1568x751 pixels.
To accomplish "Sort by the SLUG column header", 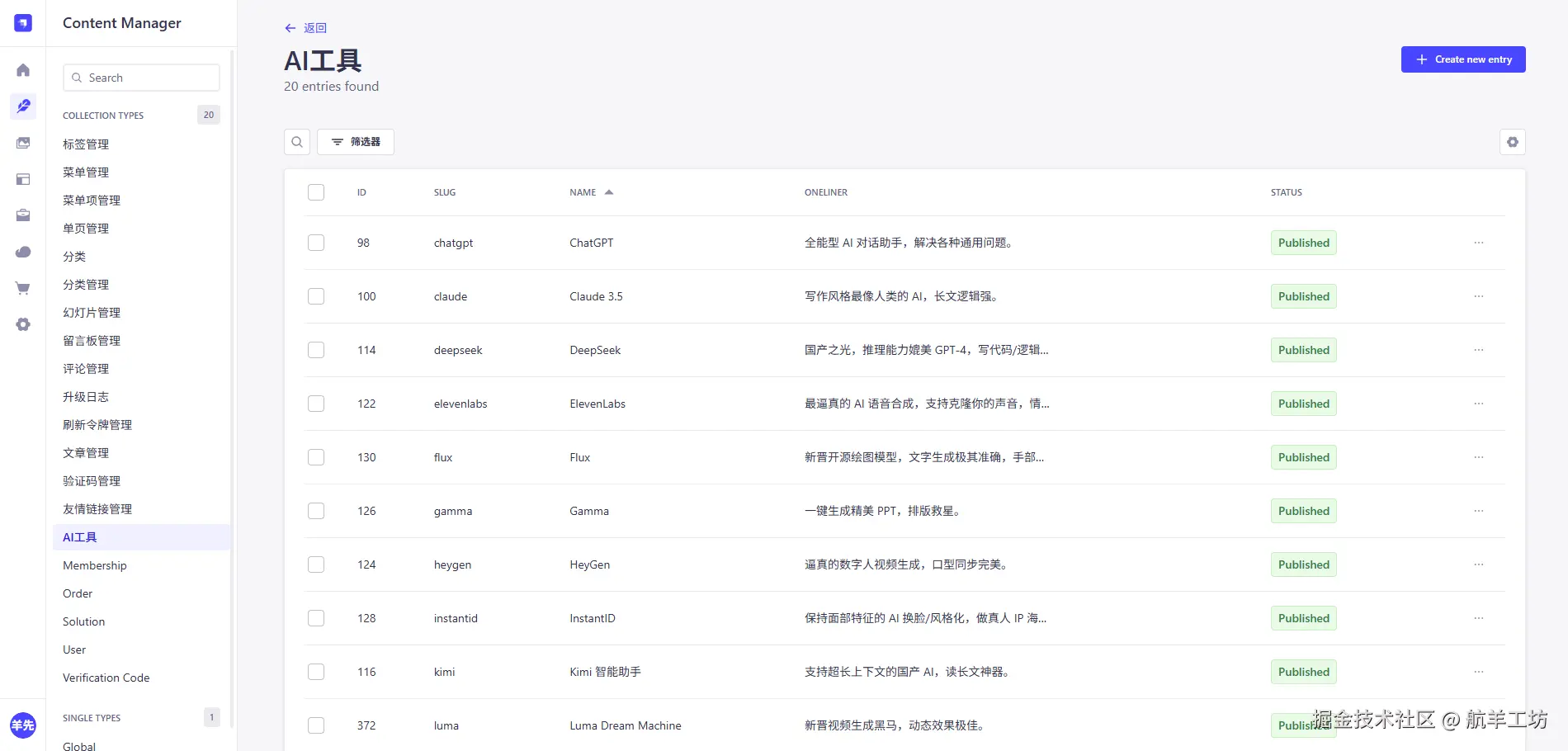I will coord(445,192).
